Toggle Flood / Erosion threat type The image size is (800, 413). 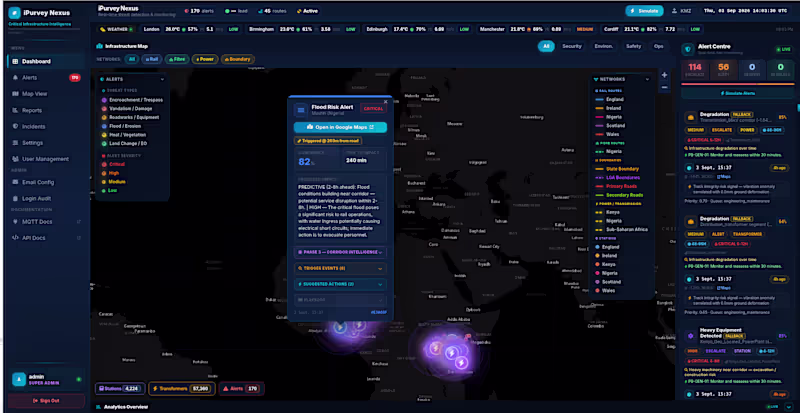pyautogui.click(x=122, y=126)
